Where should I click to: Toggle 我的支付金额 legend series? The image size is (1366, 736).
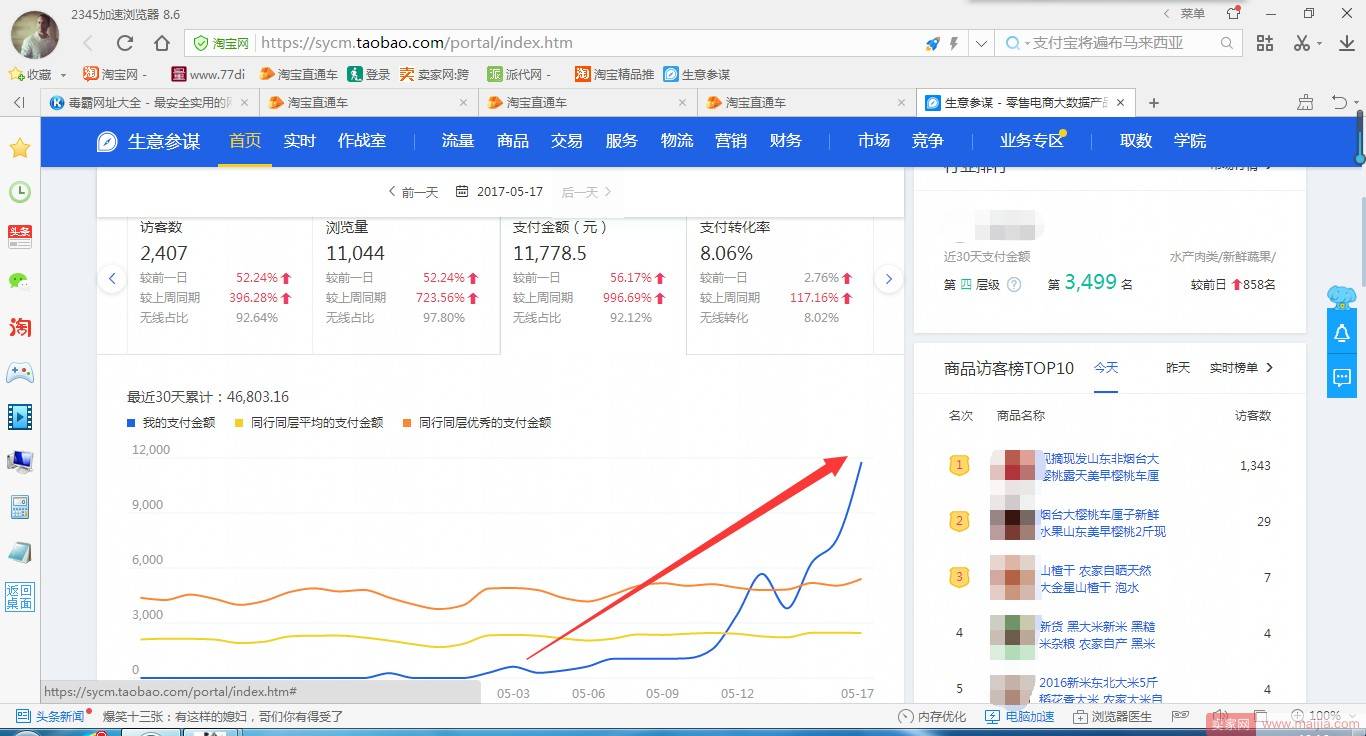point(171,423)
